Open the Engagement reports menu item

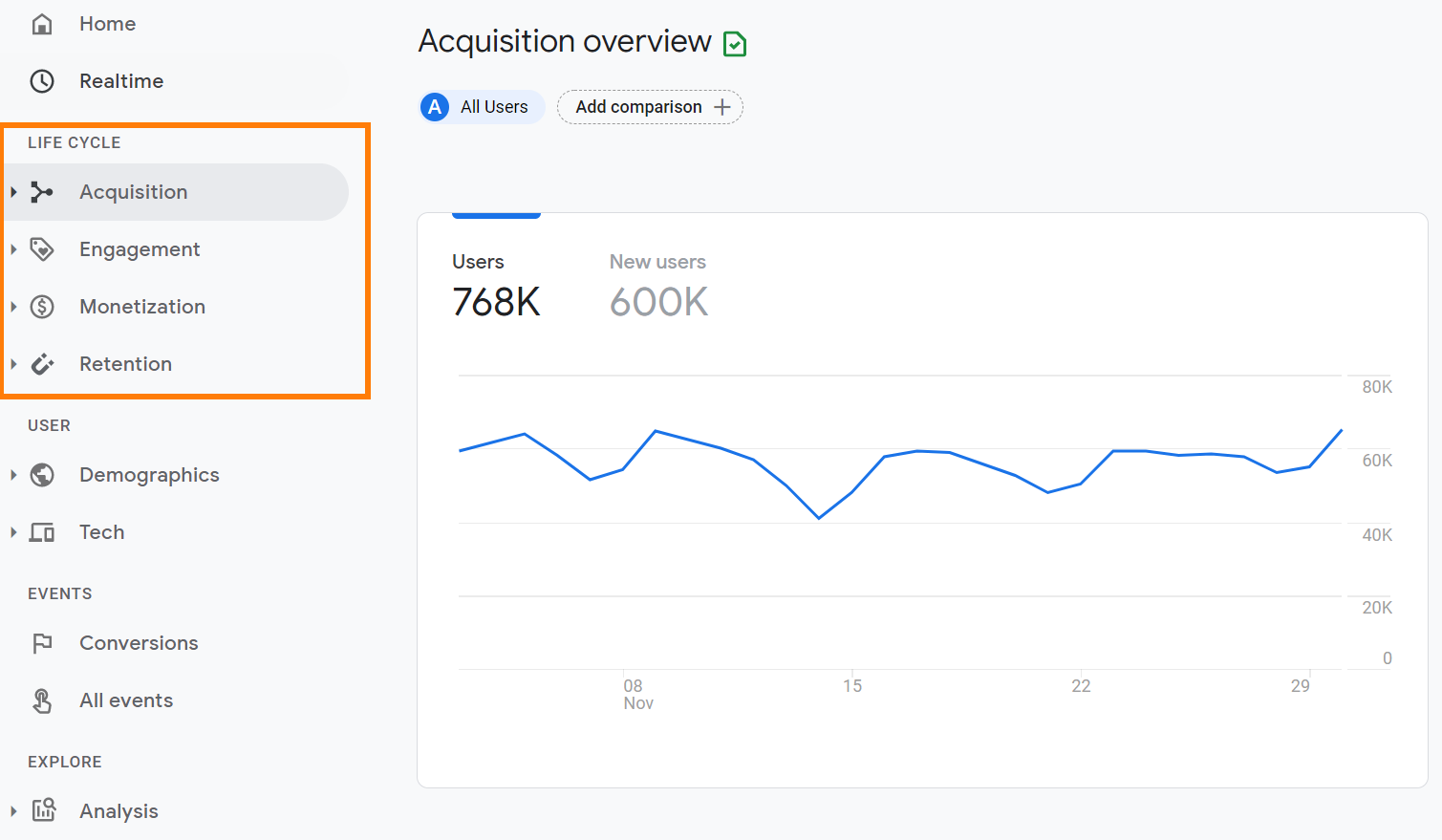[x=140, y=249]
